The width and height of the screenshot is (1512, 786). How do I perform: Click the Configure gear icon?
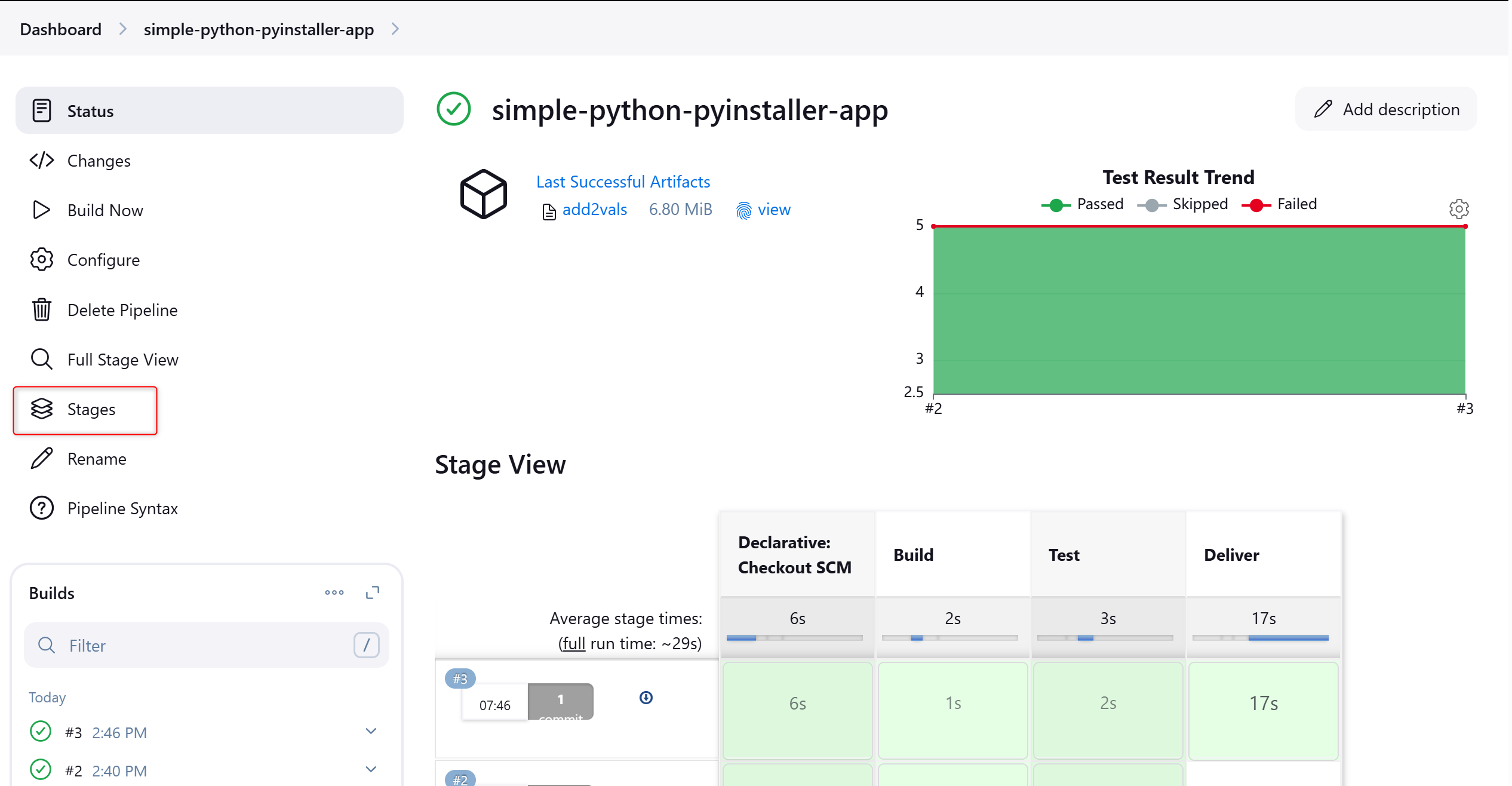pos(42,260)
